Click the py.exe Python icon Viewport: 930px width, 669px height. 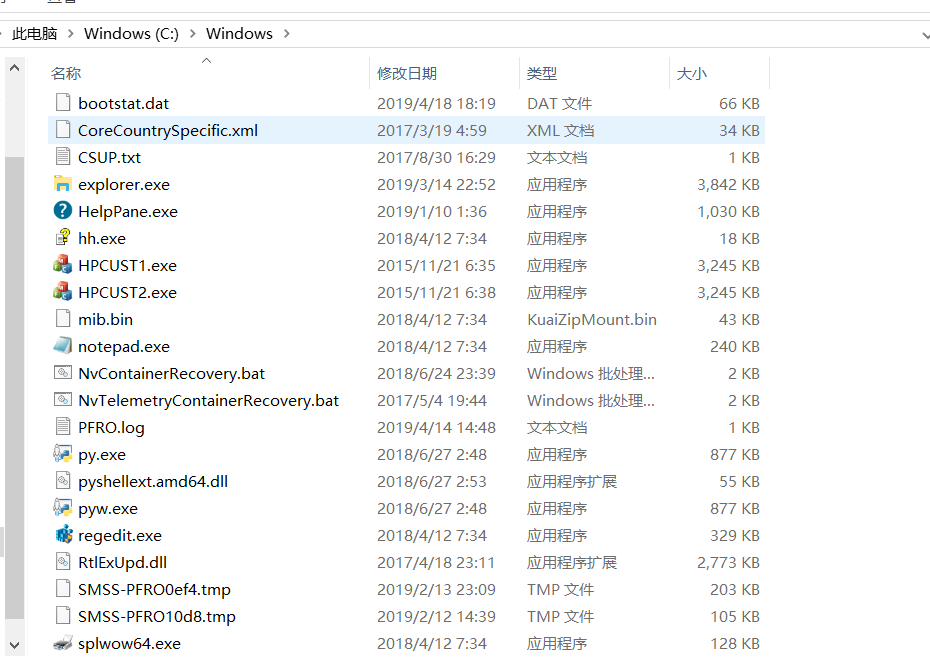pyautogui.click(x=63, y=454)
